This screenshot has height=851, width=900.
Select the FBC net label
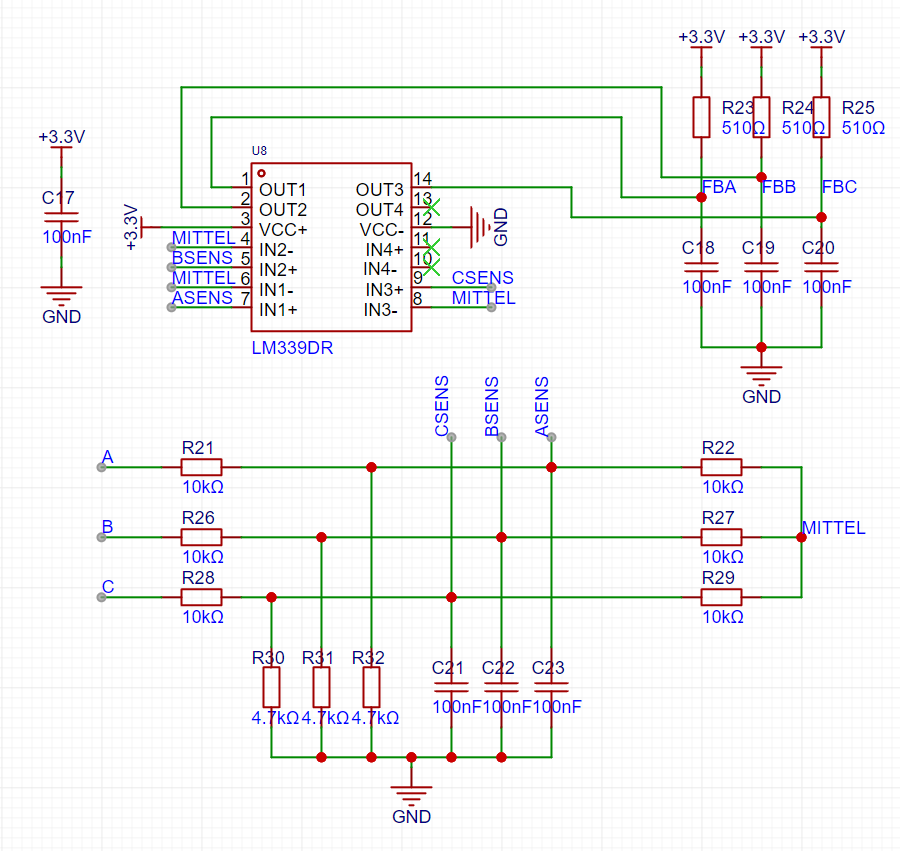839,187
